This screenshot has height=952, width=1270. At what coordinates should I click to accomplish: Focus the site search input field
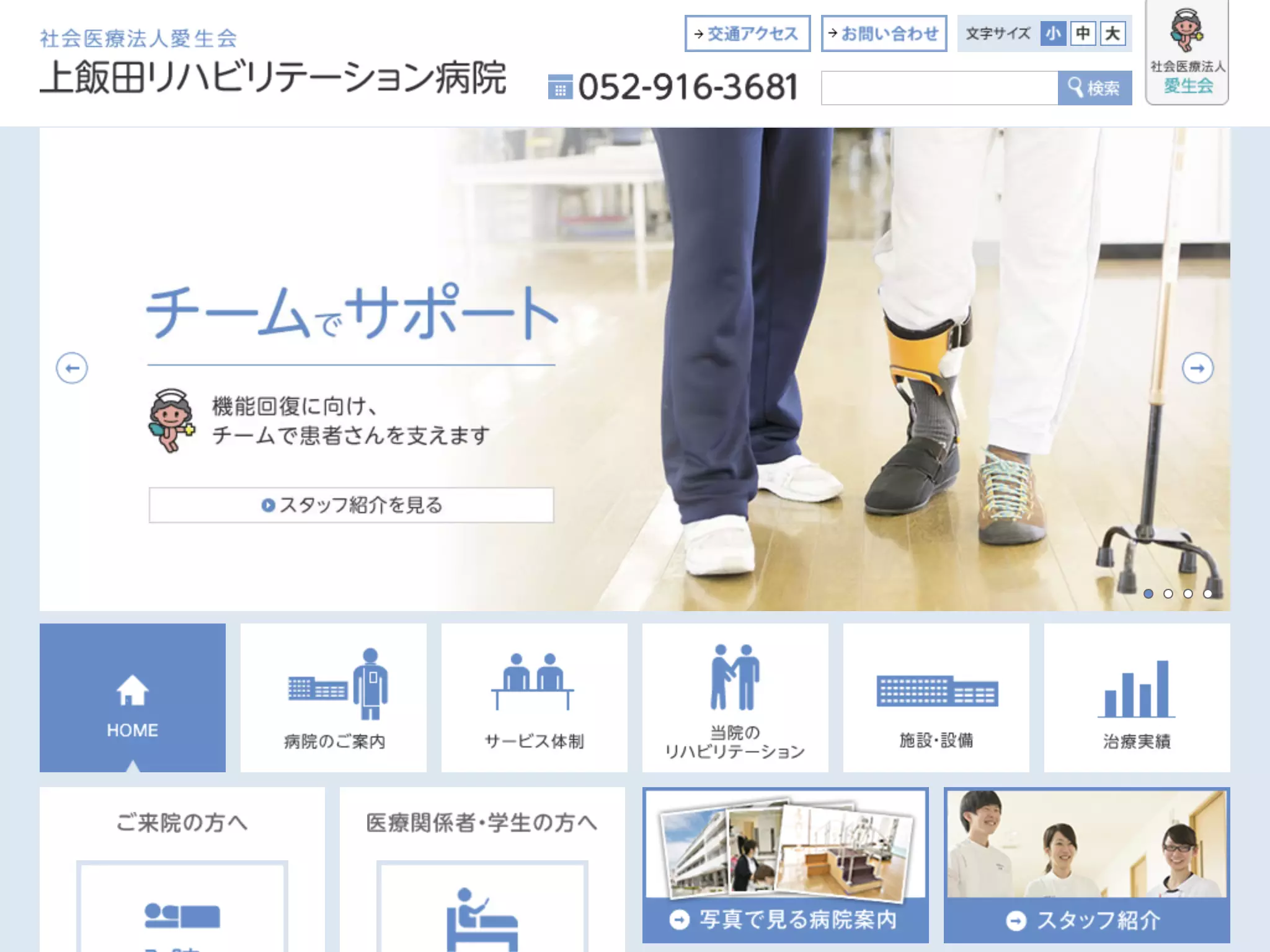tap(939, 88)
